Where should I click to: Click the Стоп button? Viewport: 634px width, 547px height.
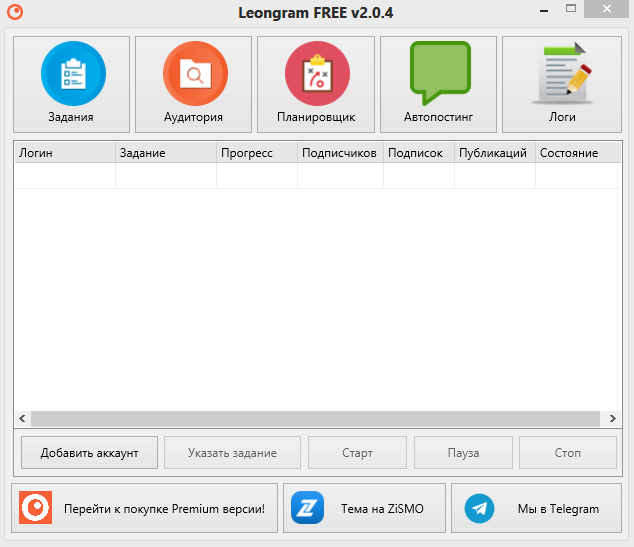[x=568, y=452]
